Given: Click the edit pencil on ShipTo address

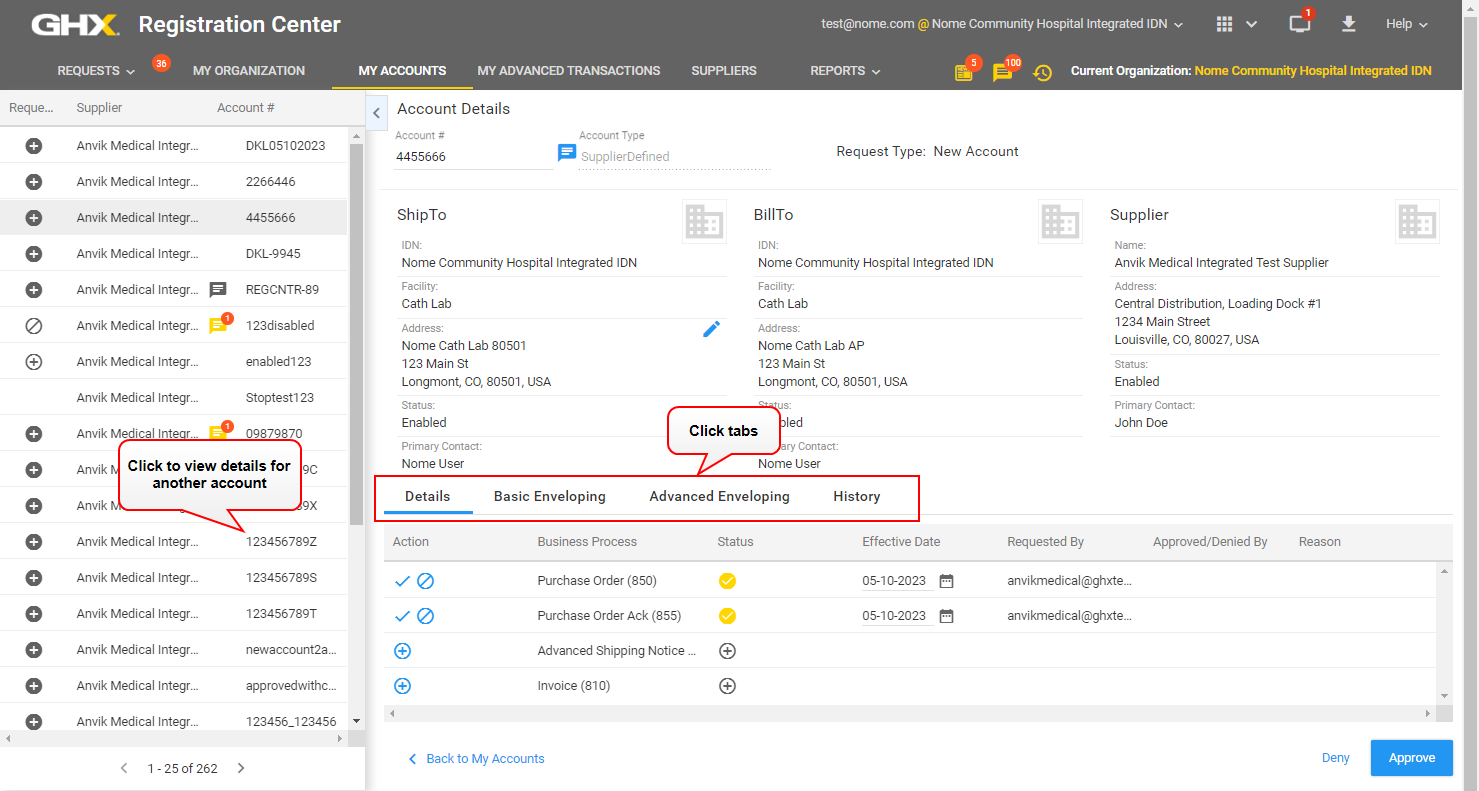Looking at the screenshot, I should [x=711, y=329].
